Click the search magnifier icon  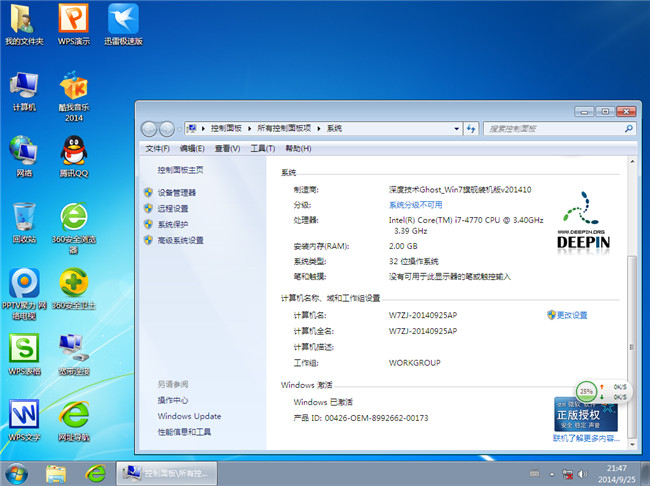[x=628, y=129]
